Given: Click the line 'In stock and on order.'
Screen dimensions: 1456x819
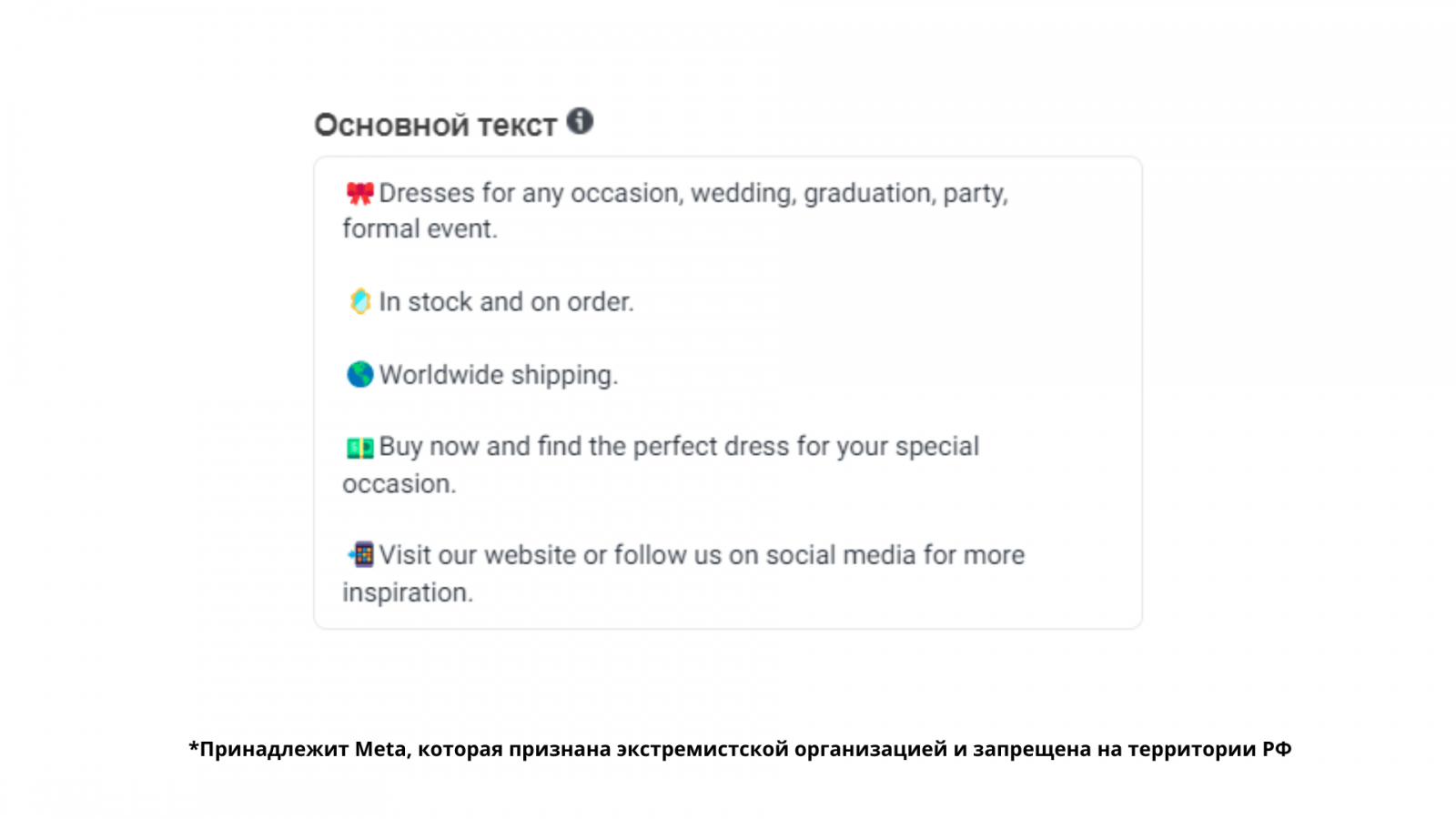Looking at the screenshot, I should 506,301.
